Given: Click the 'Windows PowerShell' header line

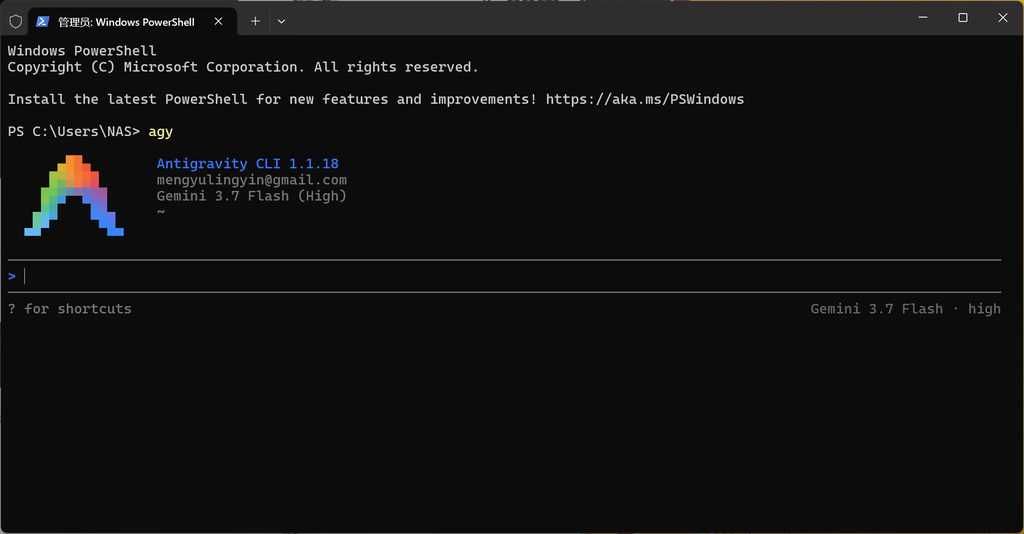Looking at the screenshot, I should (82, 51).
